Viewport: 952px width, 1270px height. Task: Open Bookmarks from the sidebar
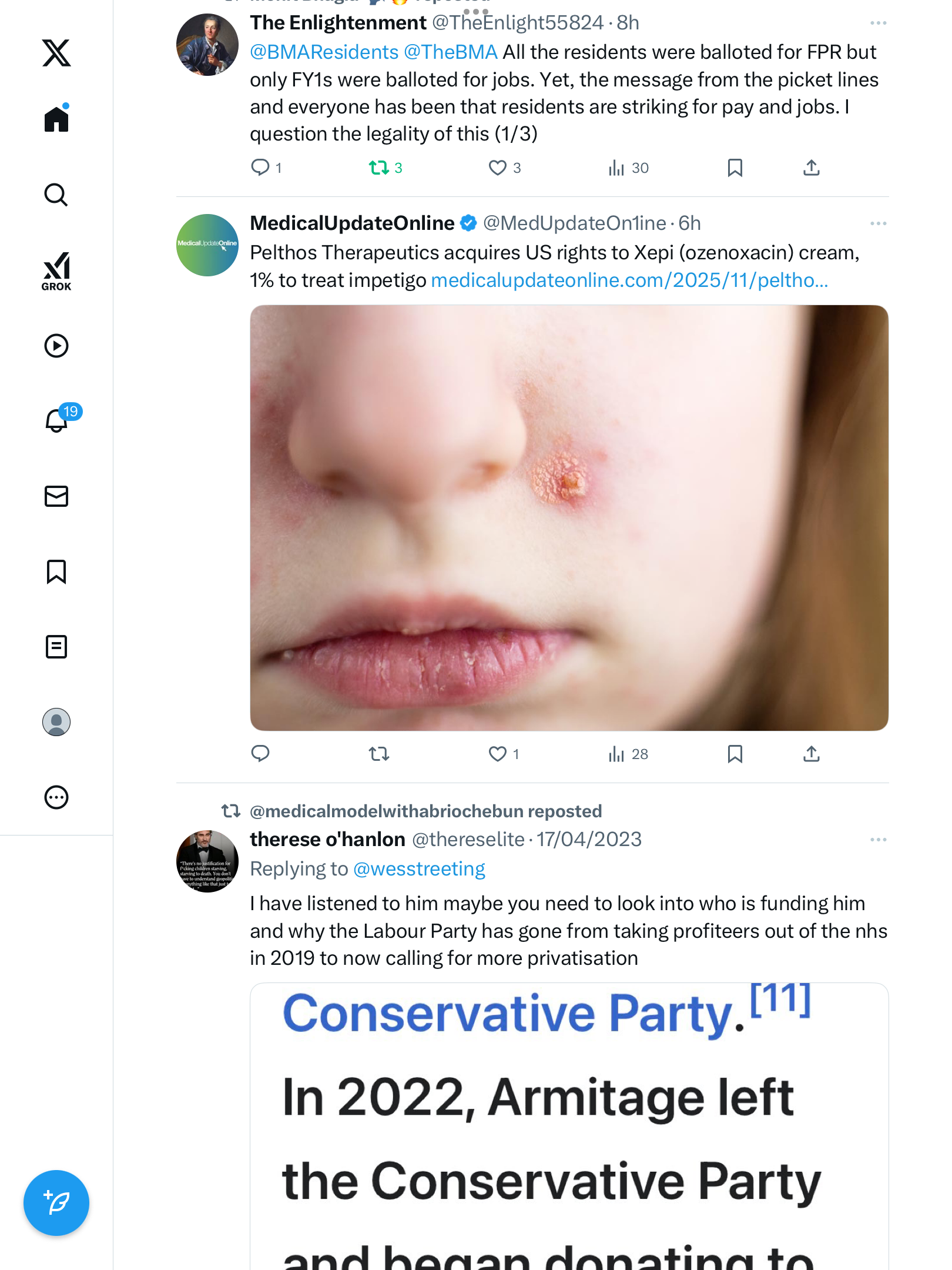[56, 571]
